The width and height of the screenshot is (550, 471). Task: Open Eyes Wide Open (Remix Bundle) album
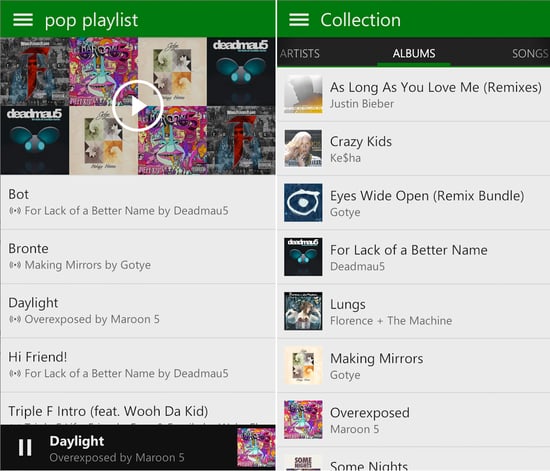414,203
